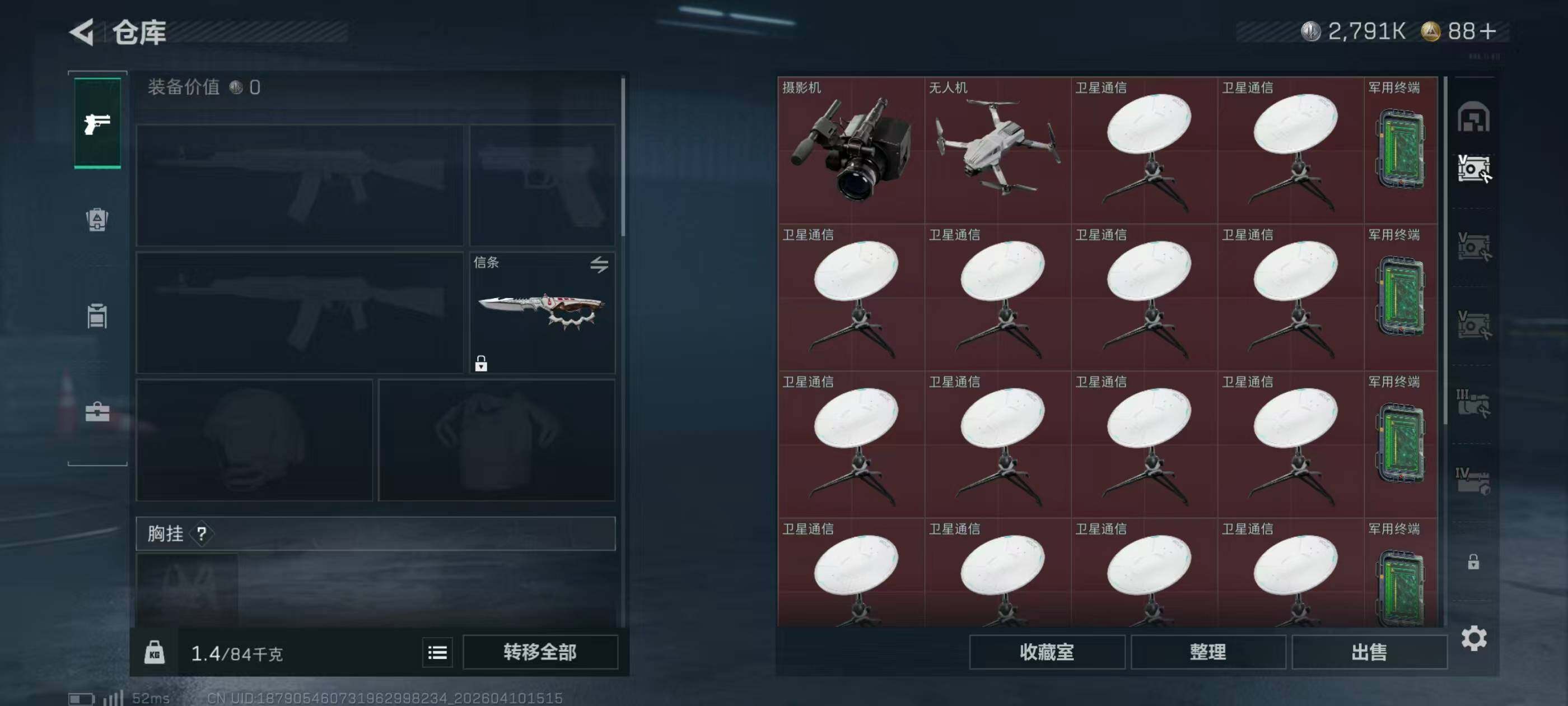Select the 摄影机 camera item
The height and width of the screenshot is (706, 1568).
tap(851, 150)
